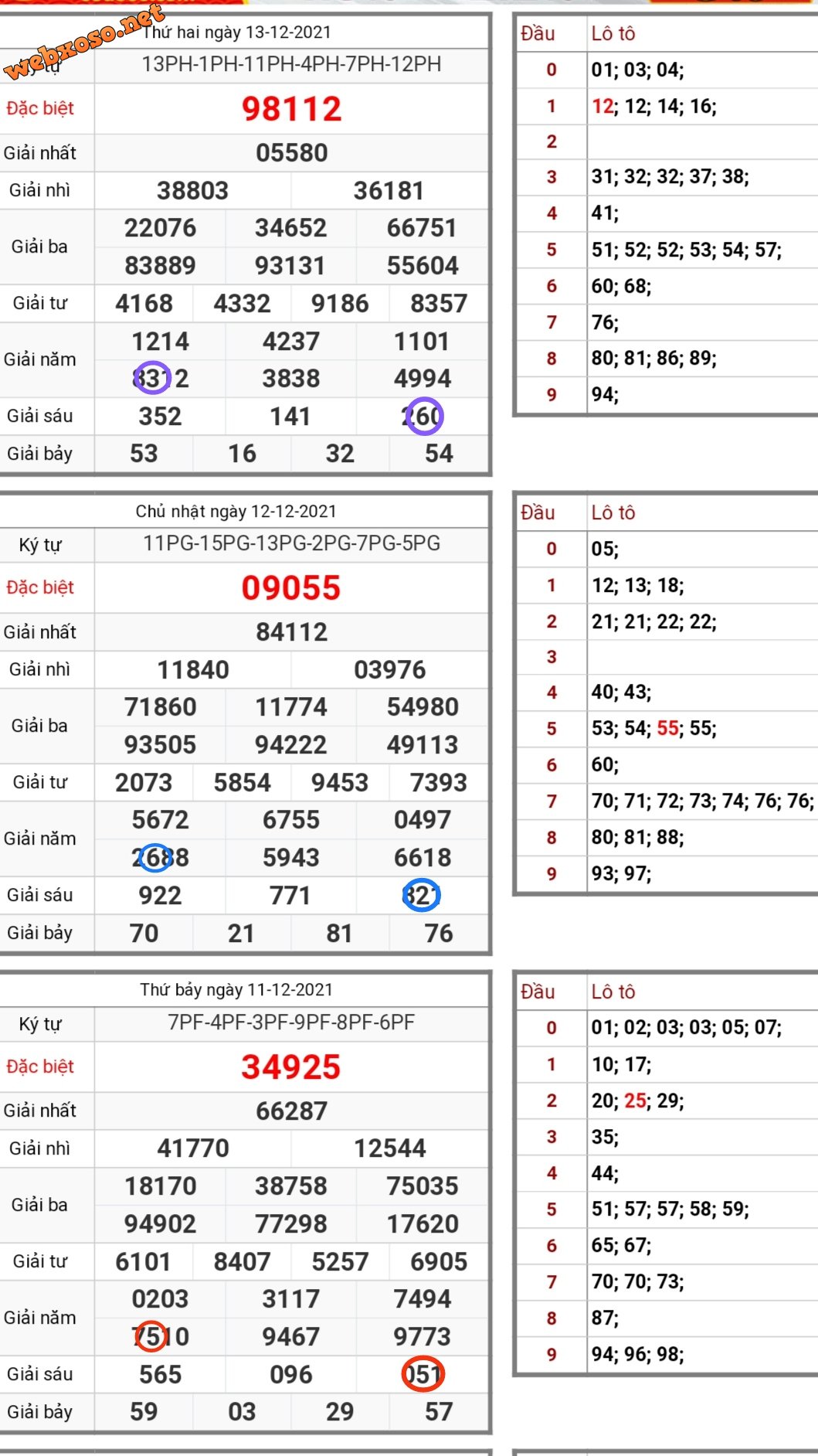Select lô tô row '20; 25; 29;'
This screenshot has width=818, height=1456.
tap(638, 1101)
